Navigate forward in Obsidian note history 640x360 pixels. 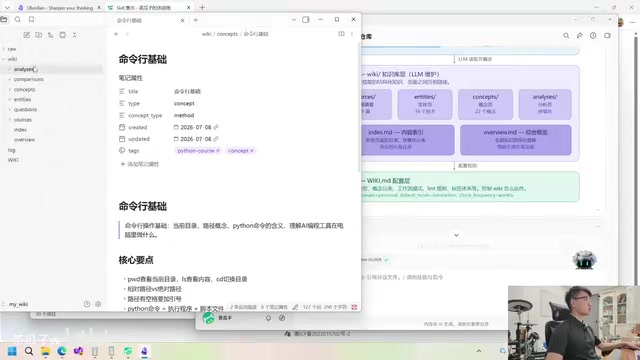tap(127, 34)
